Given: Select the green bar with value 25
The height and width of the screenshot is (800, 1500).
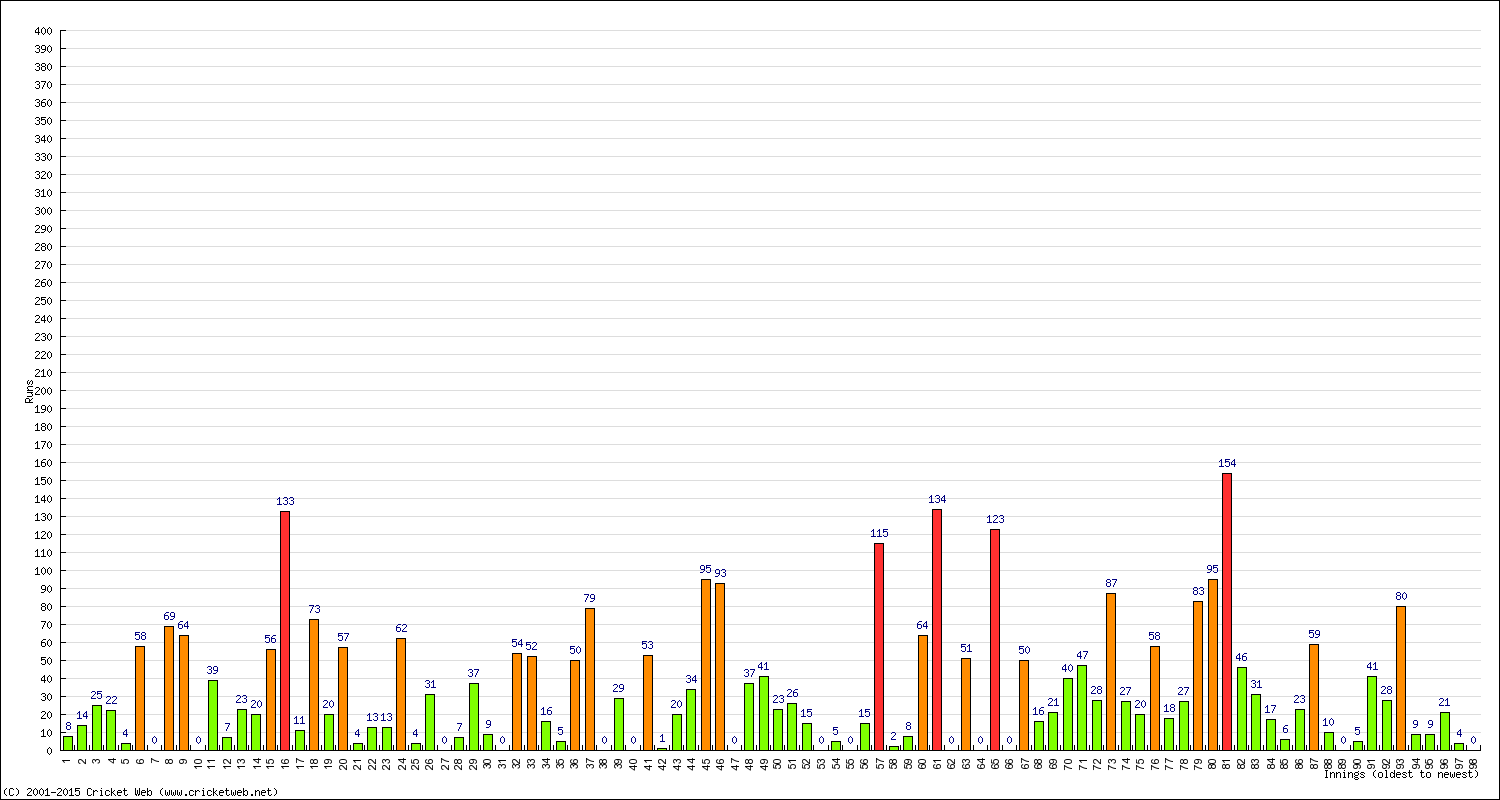Looking at the screenshot, I should 97,728.
